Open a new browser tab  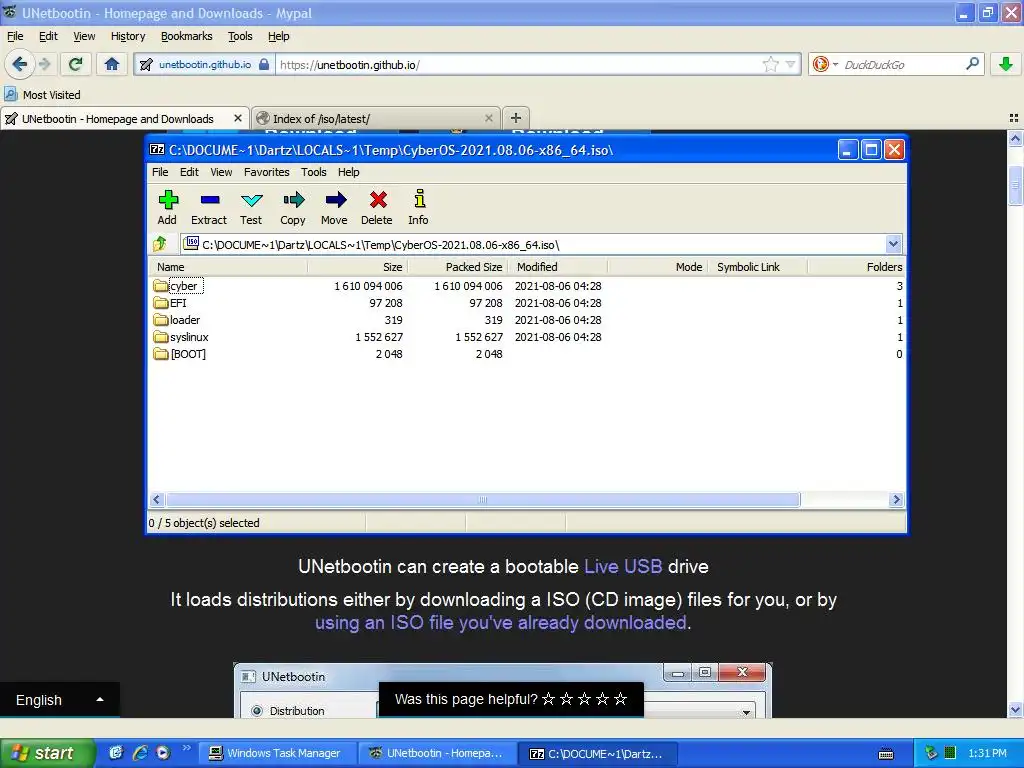[516, 118]
